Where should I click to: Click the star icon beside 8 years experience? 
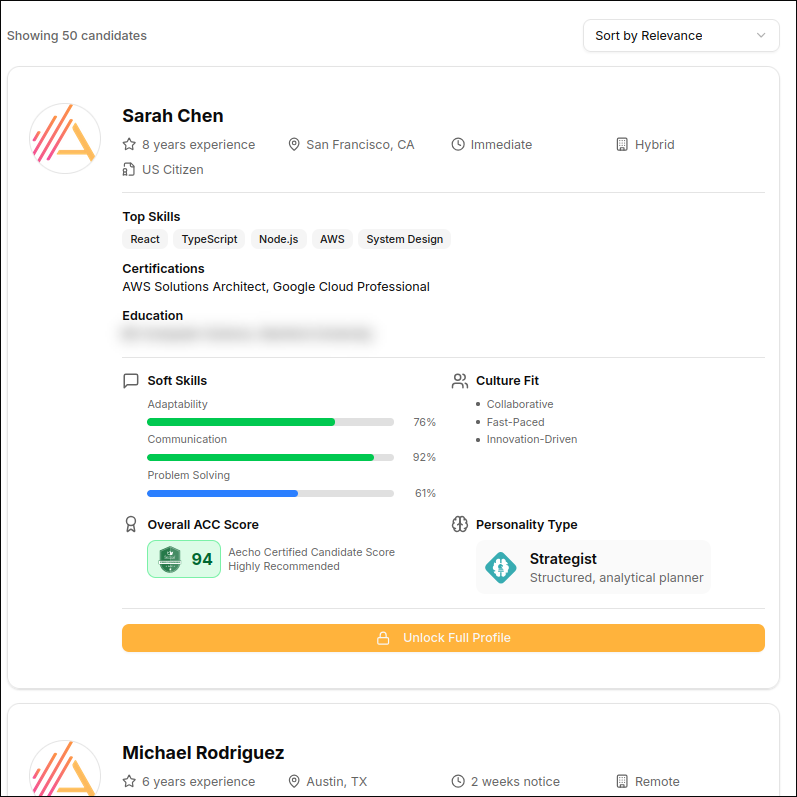(129, 145)
